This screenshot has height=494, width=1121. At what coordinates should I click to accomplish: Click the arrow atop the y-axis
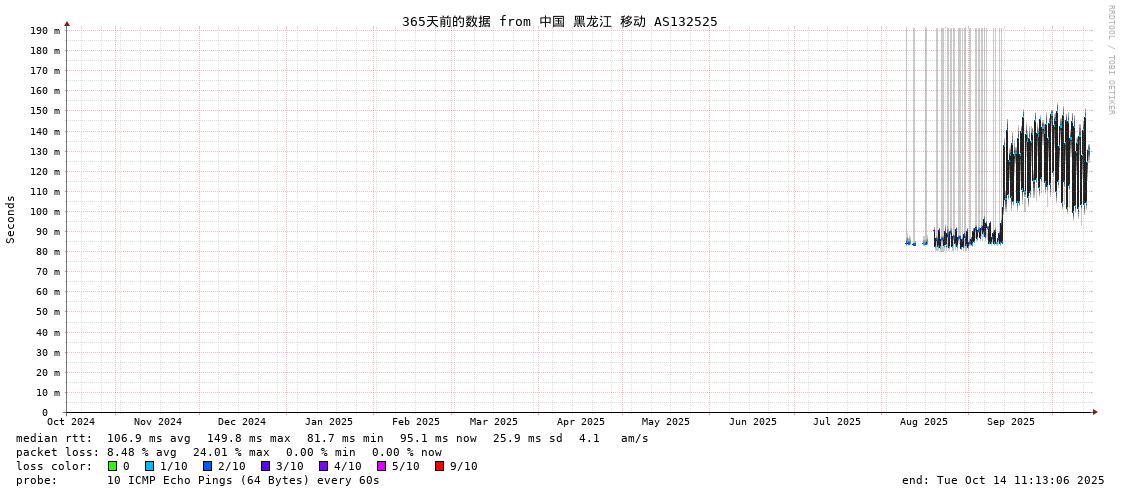point(67,23)
